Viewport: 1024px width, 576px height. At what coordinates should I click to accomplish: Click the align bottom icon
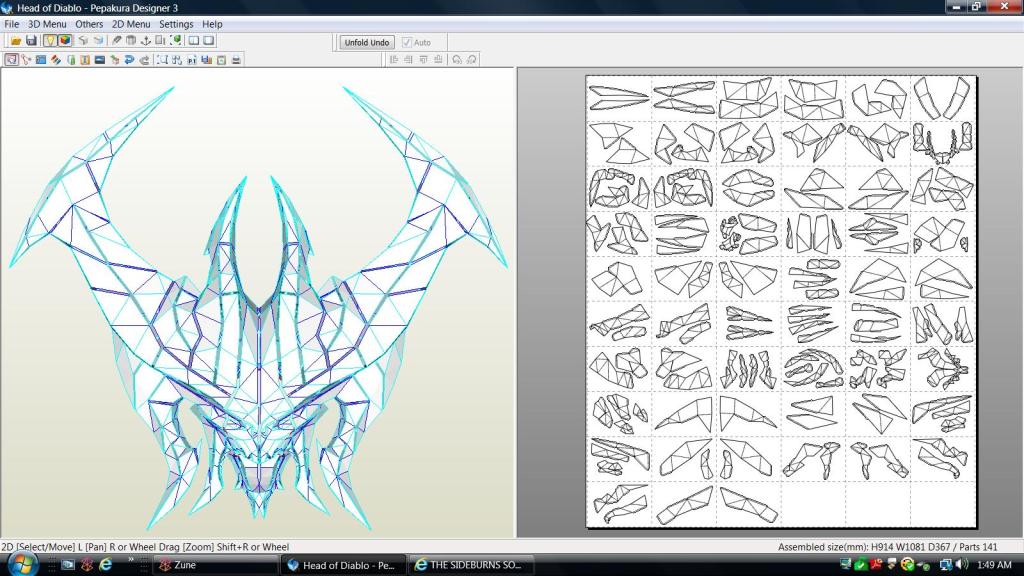(438, 59)
